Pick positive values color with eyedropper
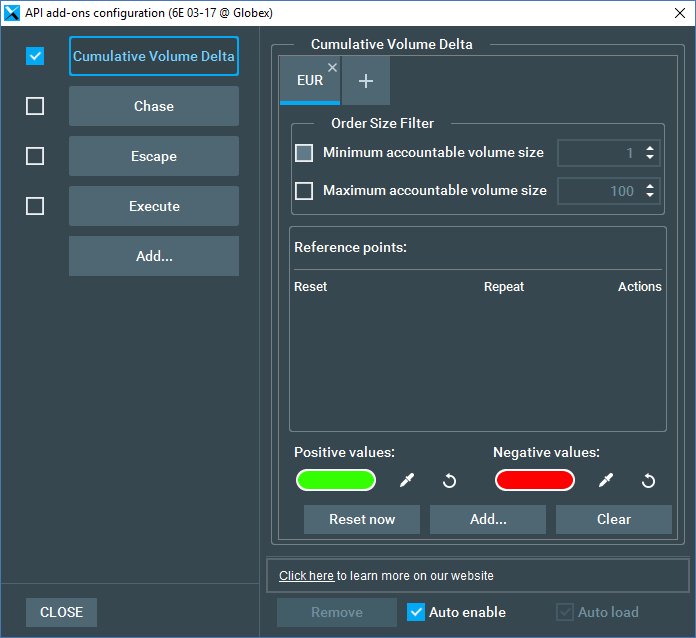Screen dimensions: 696x638 pos(407,480)
